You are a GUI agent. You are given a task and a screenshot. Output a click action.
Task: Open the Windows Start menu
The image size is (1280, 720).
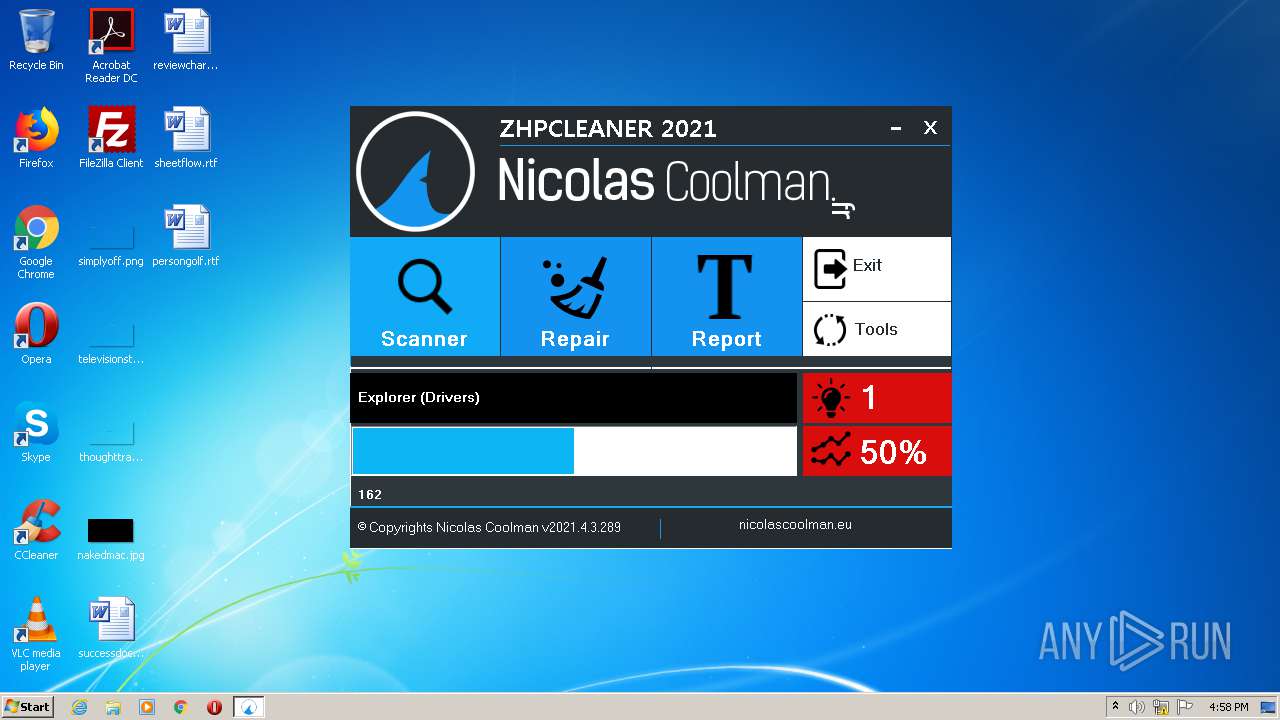[28, 706]
